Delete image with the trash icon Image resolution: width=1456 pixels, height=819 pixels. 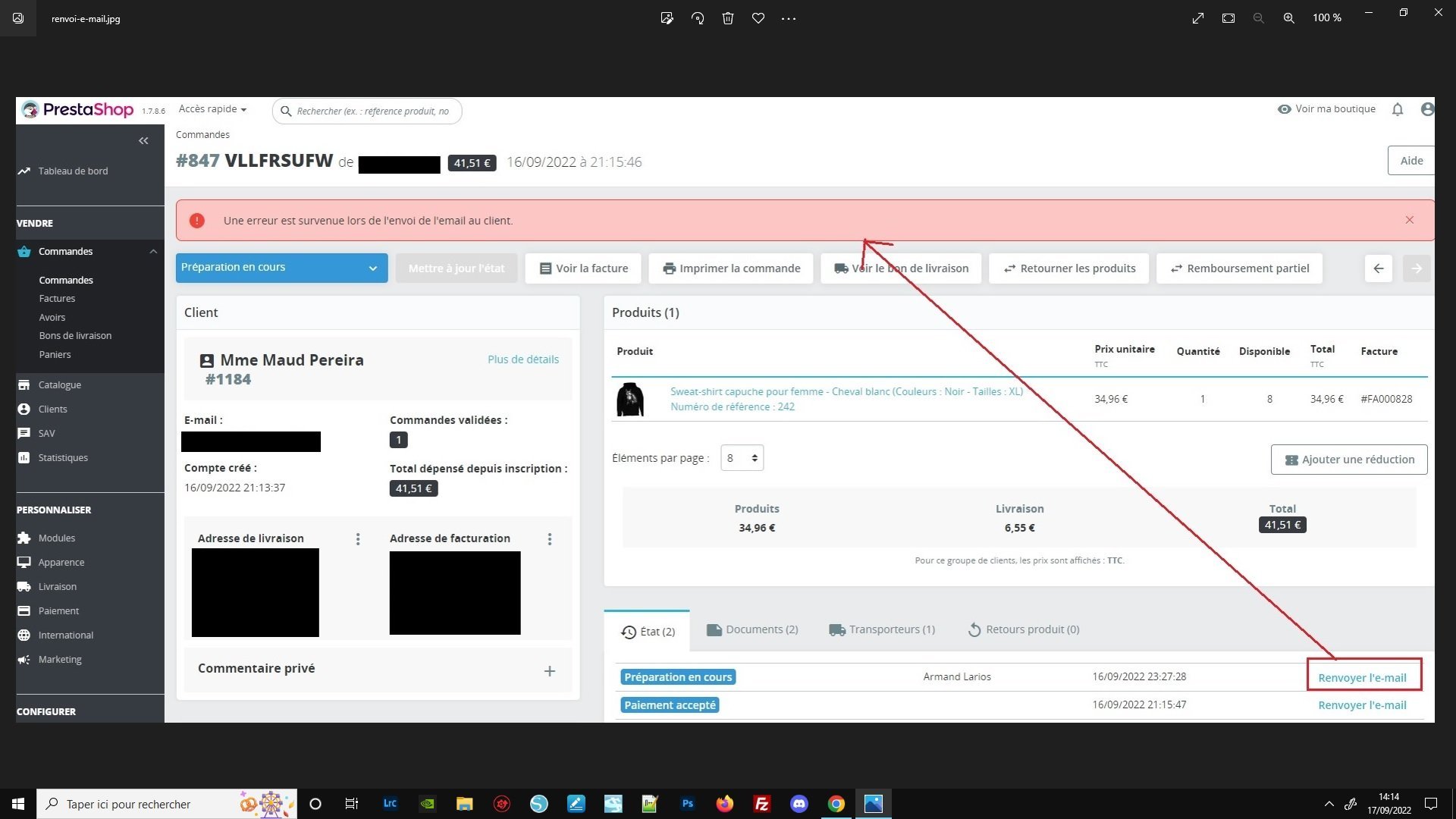pos(728,18)
